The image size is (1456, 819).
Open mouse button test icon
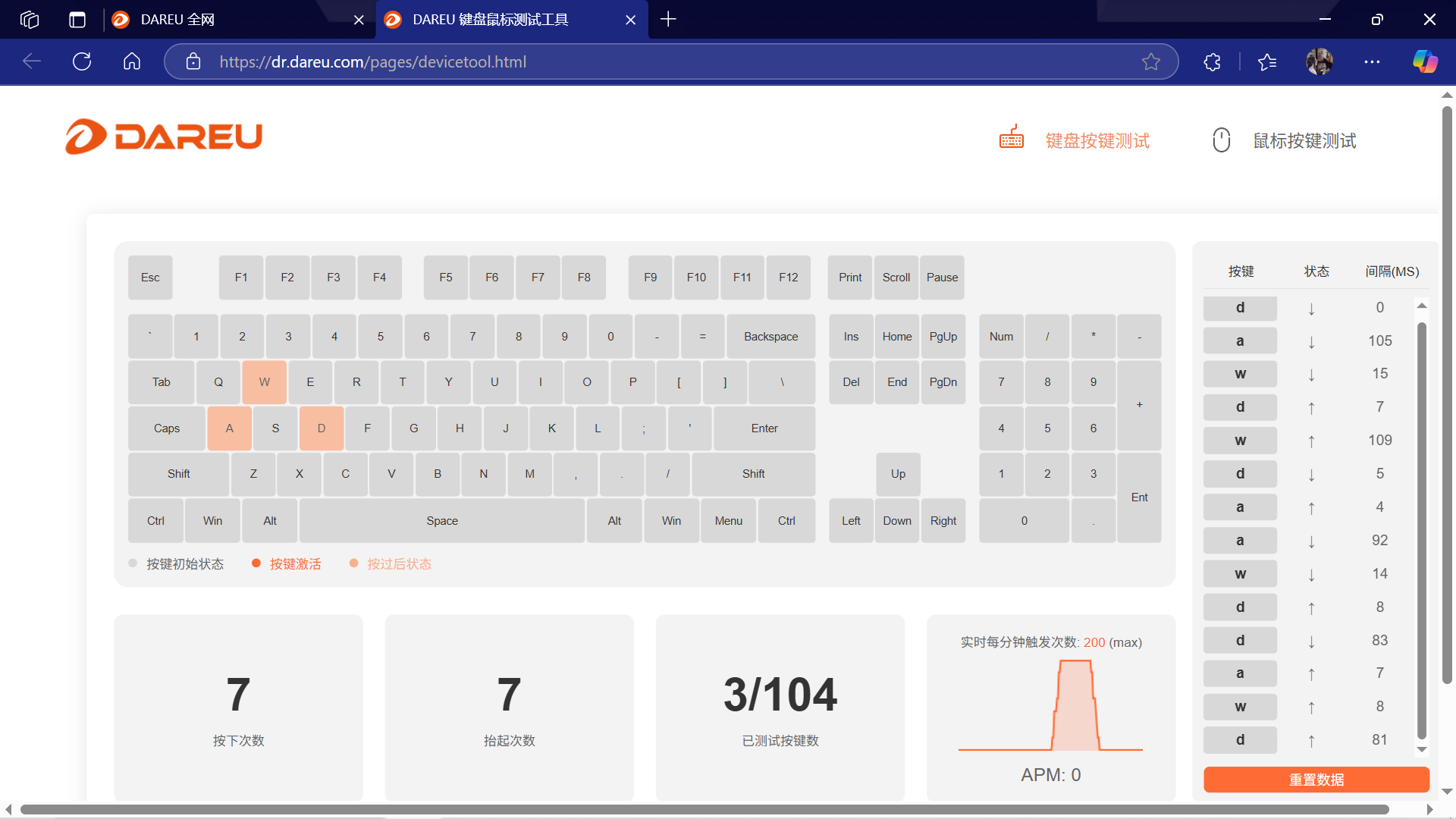[x=1221, y=140]
